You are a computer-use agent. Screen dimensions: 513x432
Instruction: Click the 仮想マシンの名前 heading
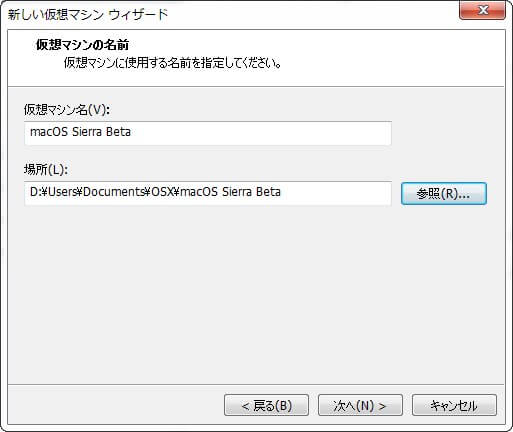82,45
